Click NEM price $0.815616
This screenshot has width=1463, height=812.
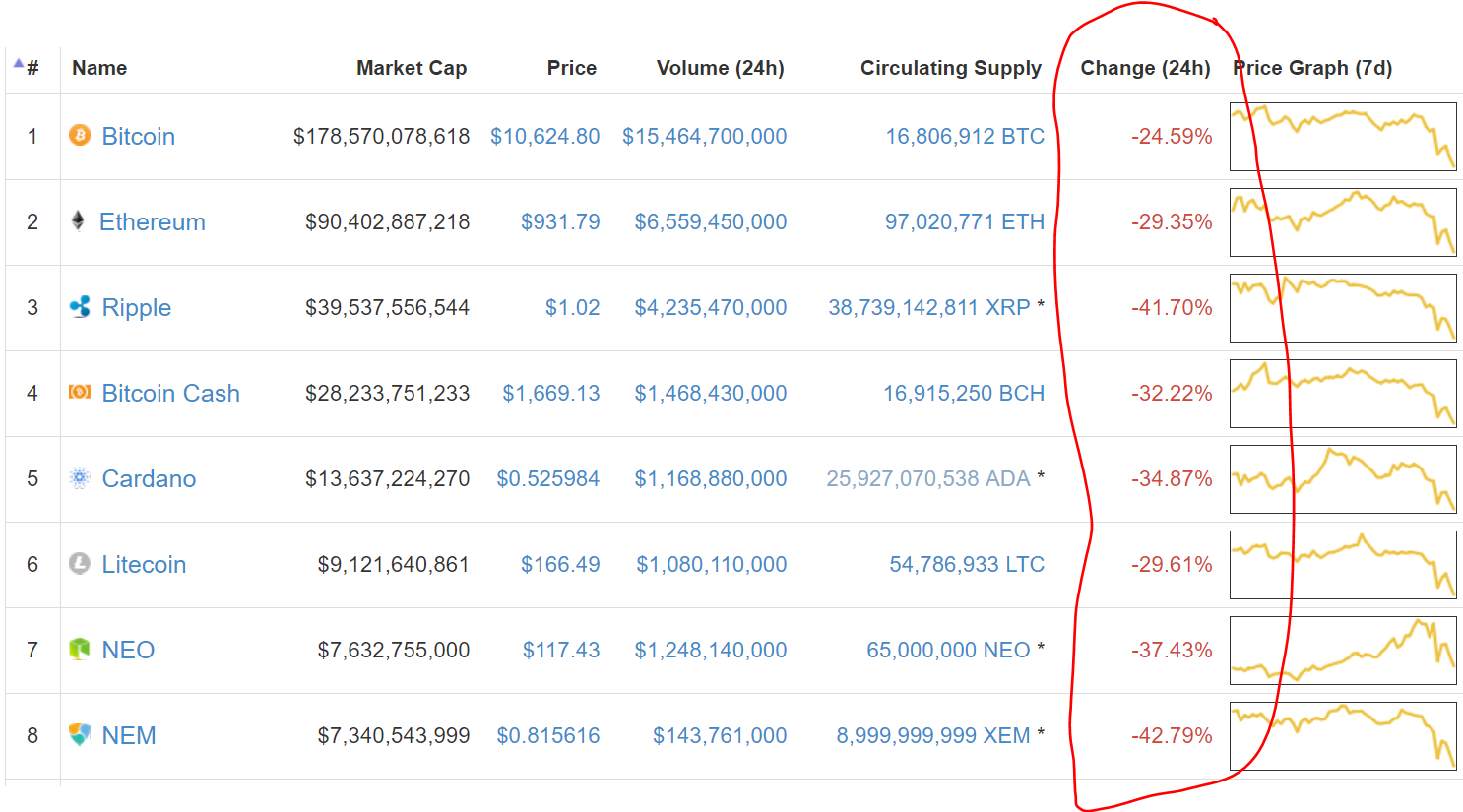[x=548, y=736]
